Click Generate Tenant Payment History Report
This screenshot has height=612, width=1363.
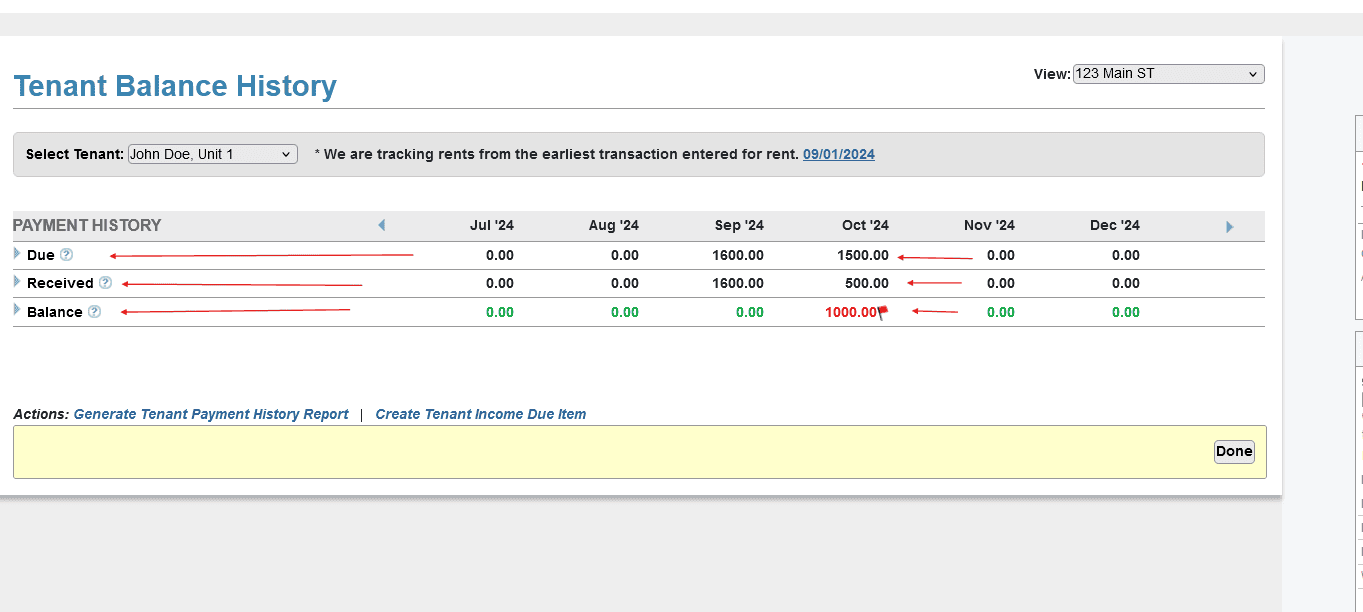click(x=211, y=414)
